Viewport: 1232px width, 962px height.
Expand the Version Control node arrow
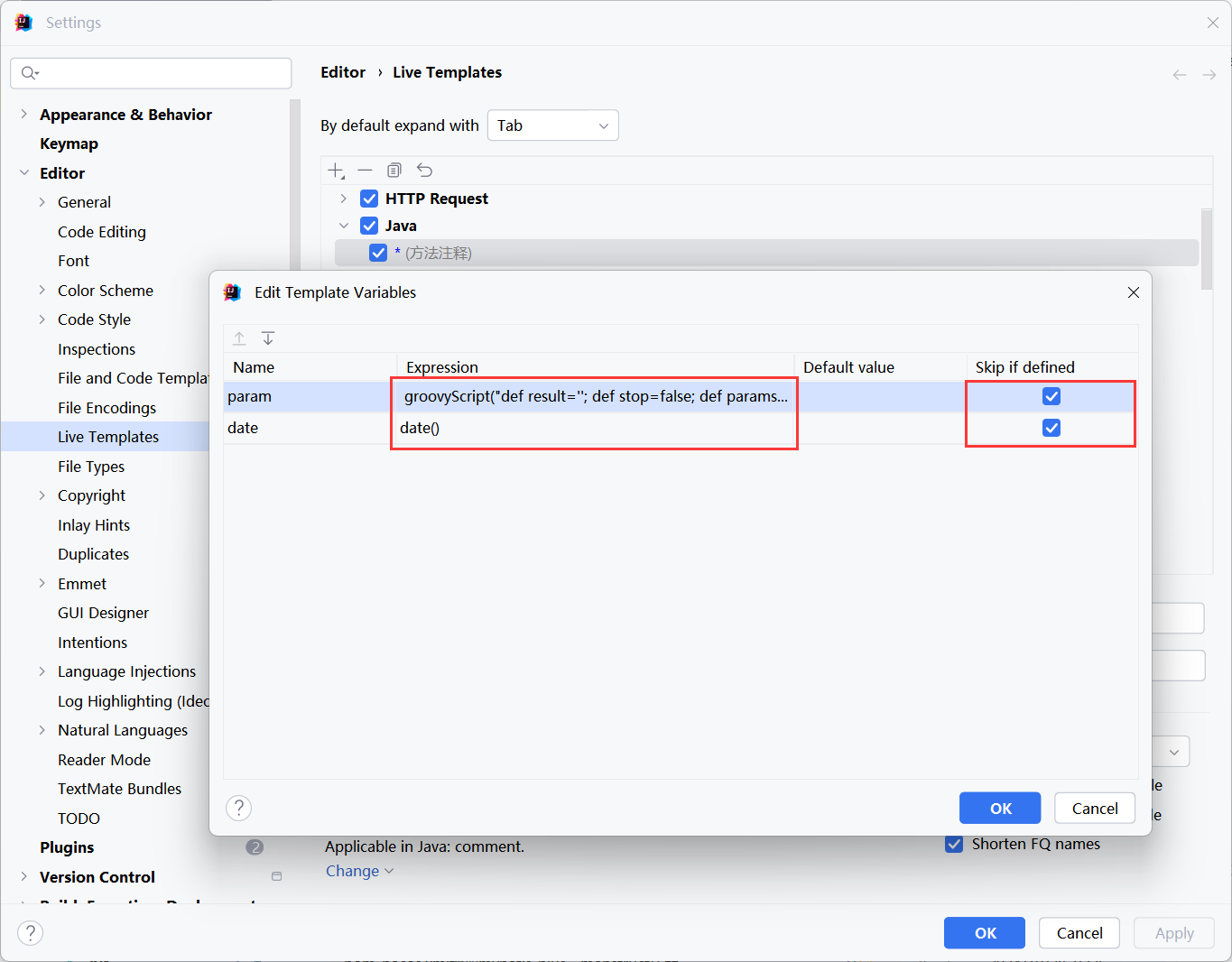[x=24, y=876]
